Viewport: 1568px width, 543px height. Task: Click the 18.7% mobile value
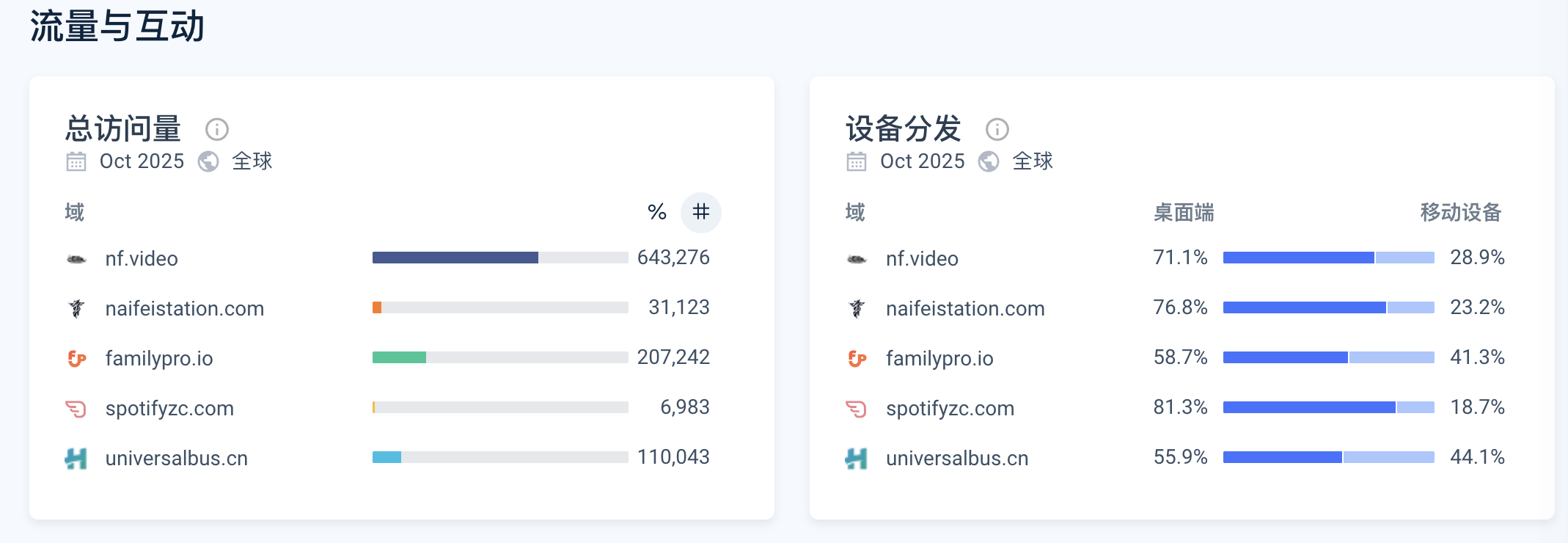1478,407
